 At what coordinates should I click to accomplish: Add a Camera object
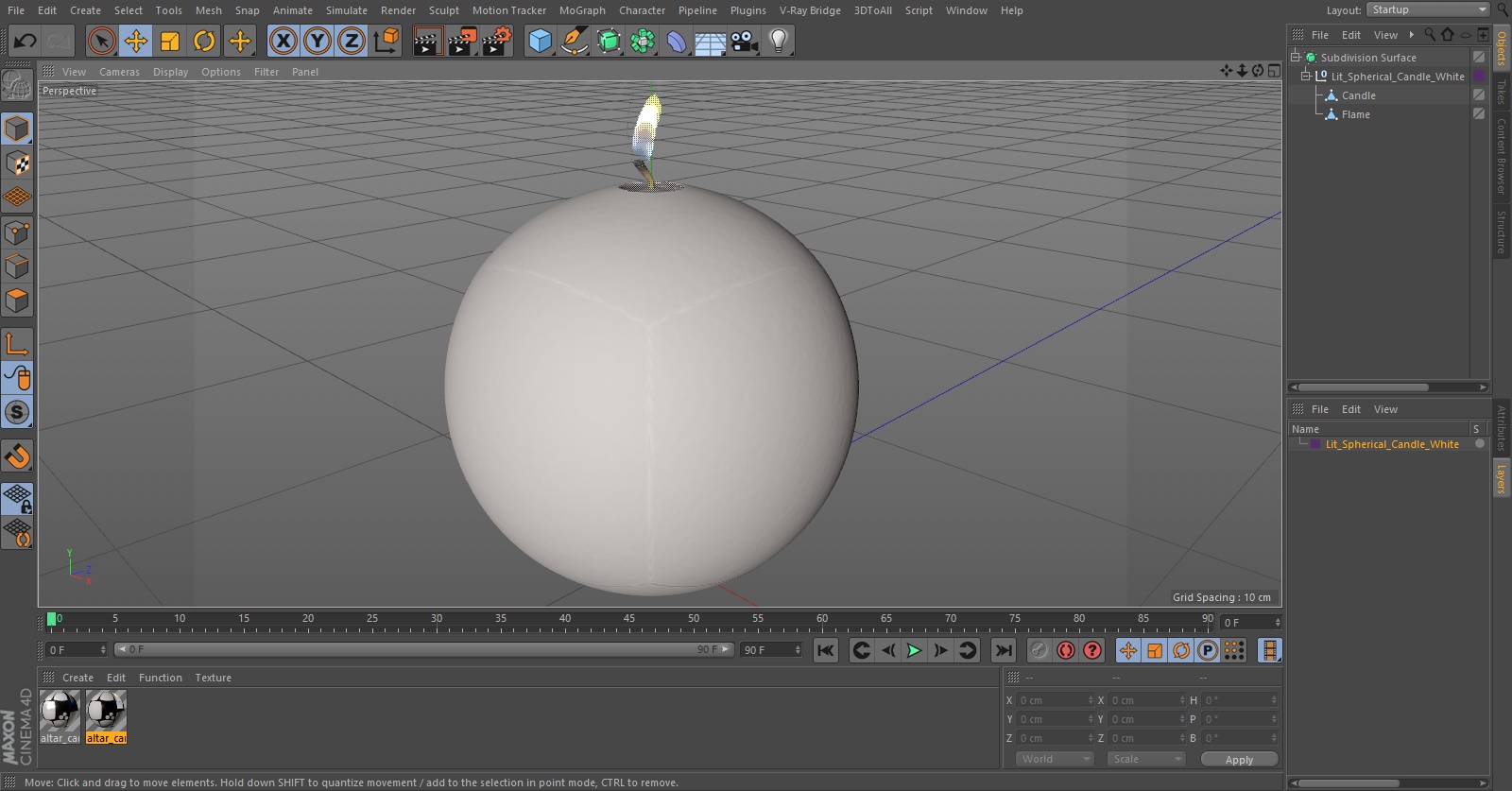pyautogui.click(x=745, y=41)
